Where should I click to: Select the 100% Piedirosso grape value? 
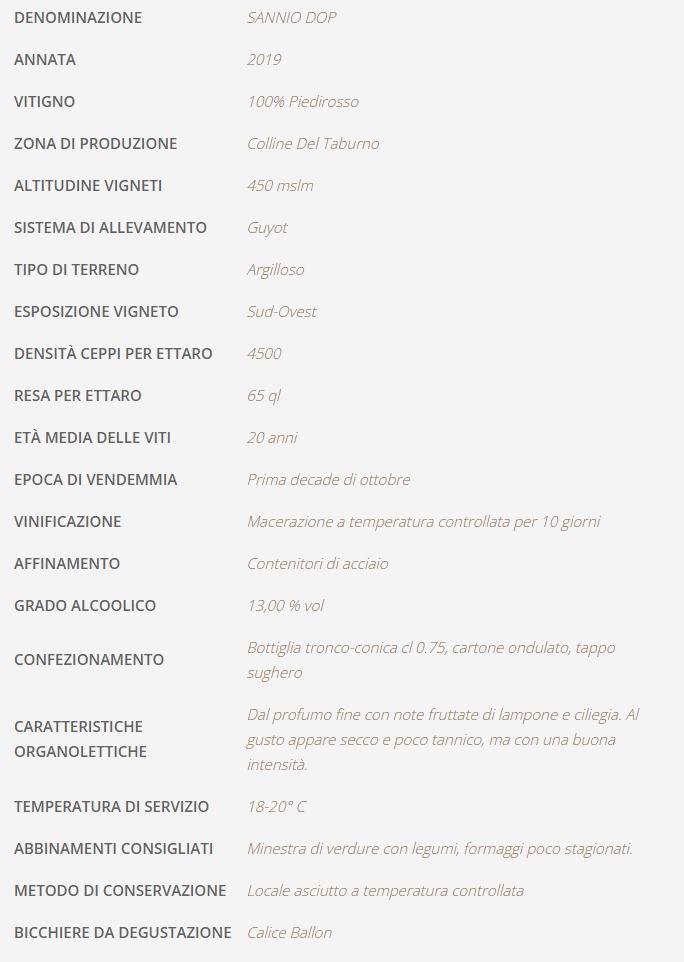click(302, 101)
